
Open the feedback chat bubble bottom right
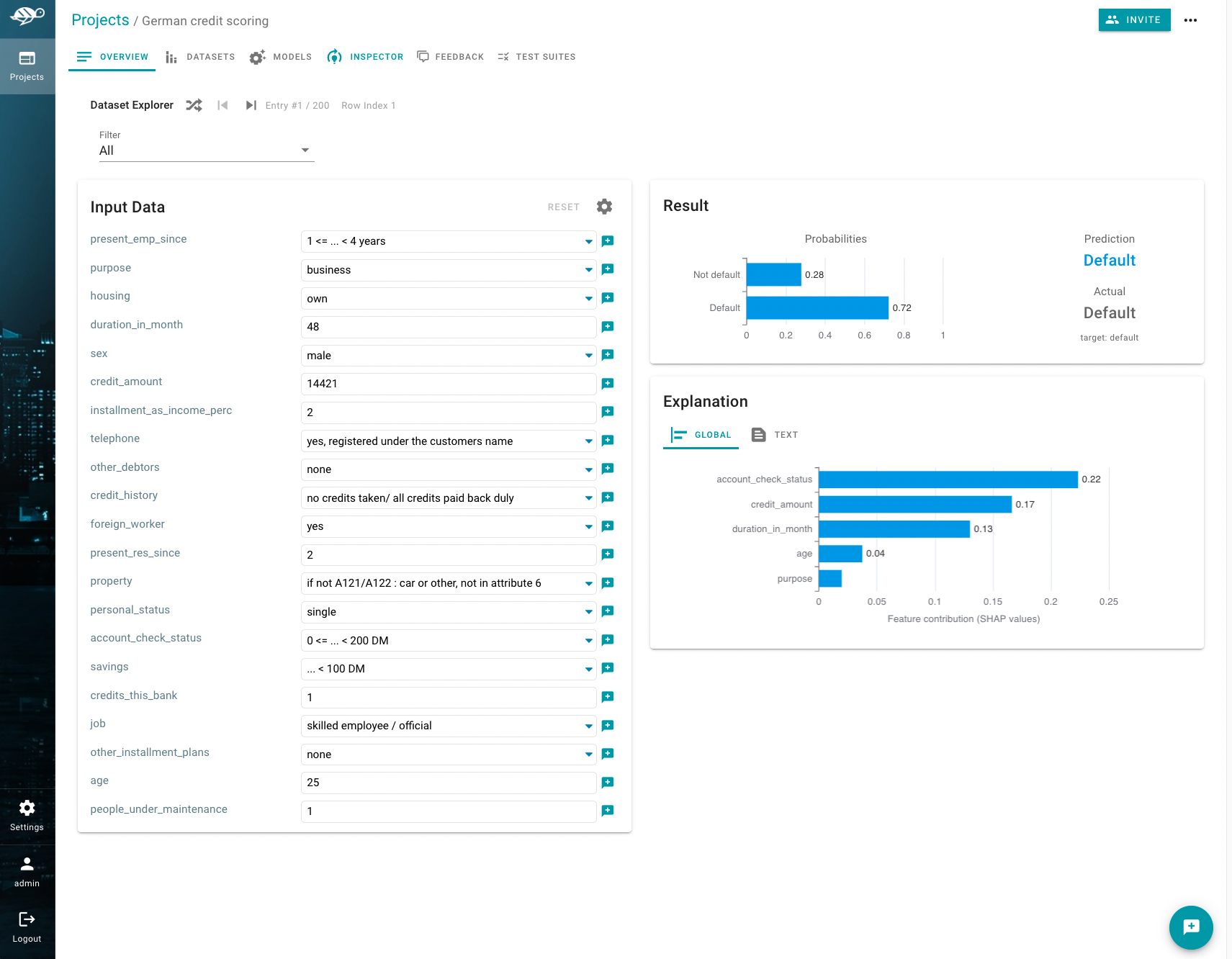(x=1190, y=927)
